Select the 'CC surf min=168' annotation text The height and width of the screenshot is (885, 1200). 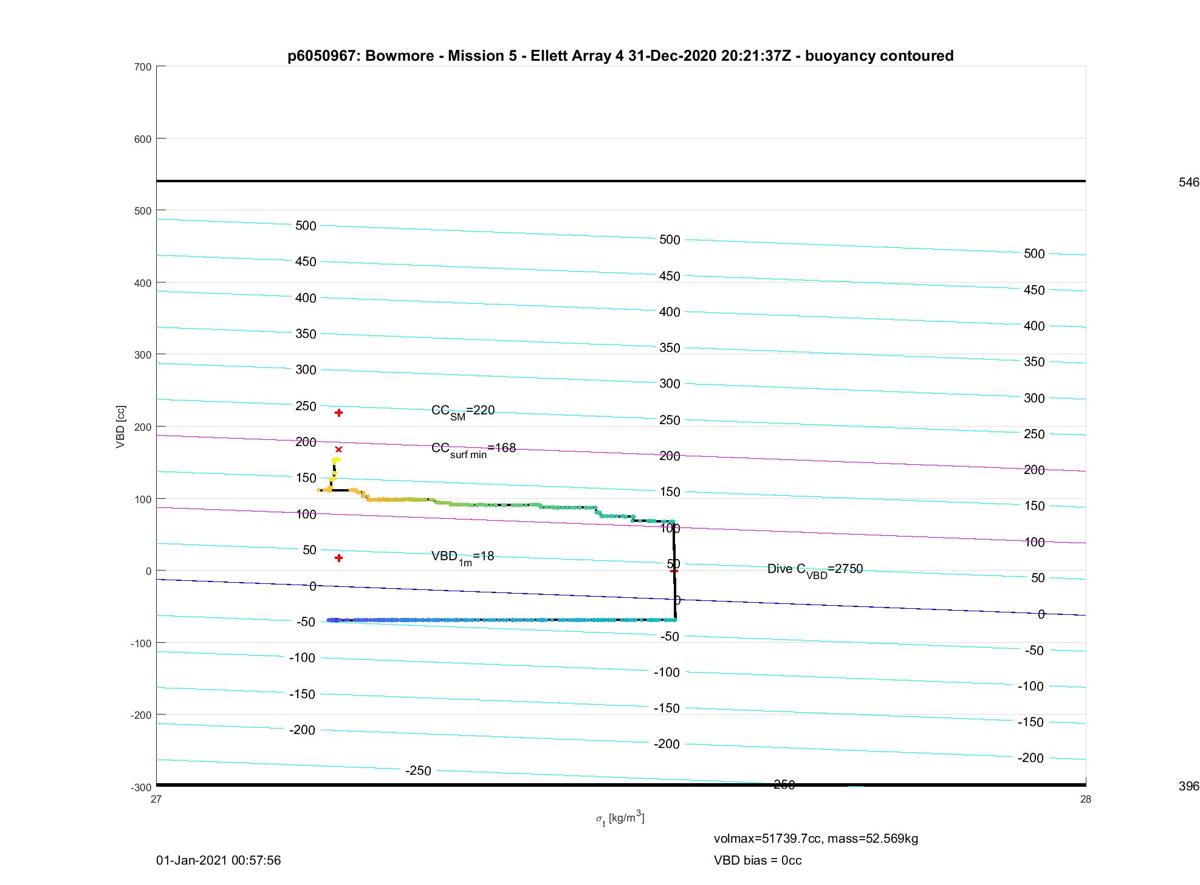(474, 449)
